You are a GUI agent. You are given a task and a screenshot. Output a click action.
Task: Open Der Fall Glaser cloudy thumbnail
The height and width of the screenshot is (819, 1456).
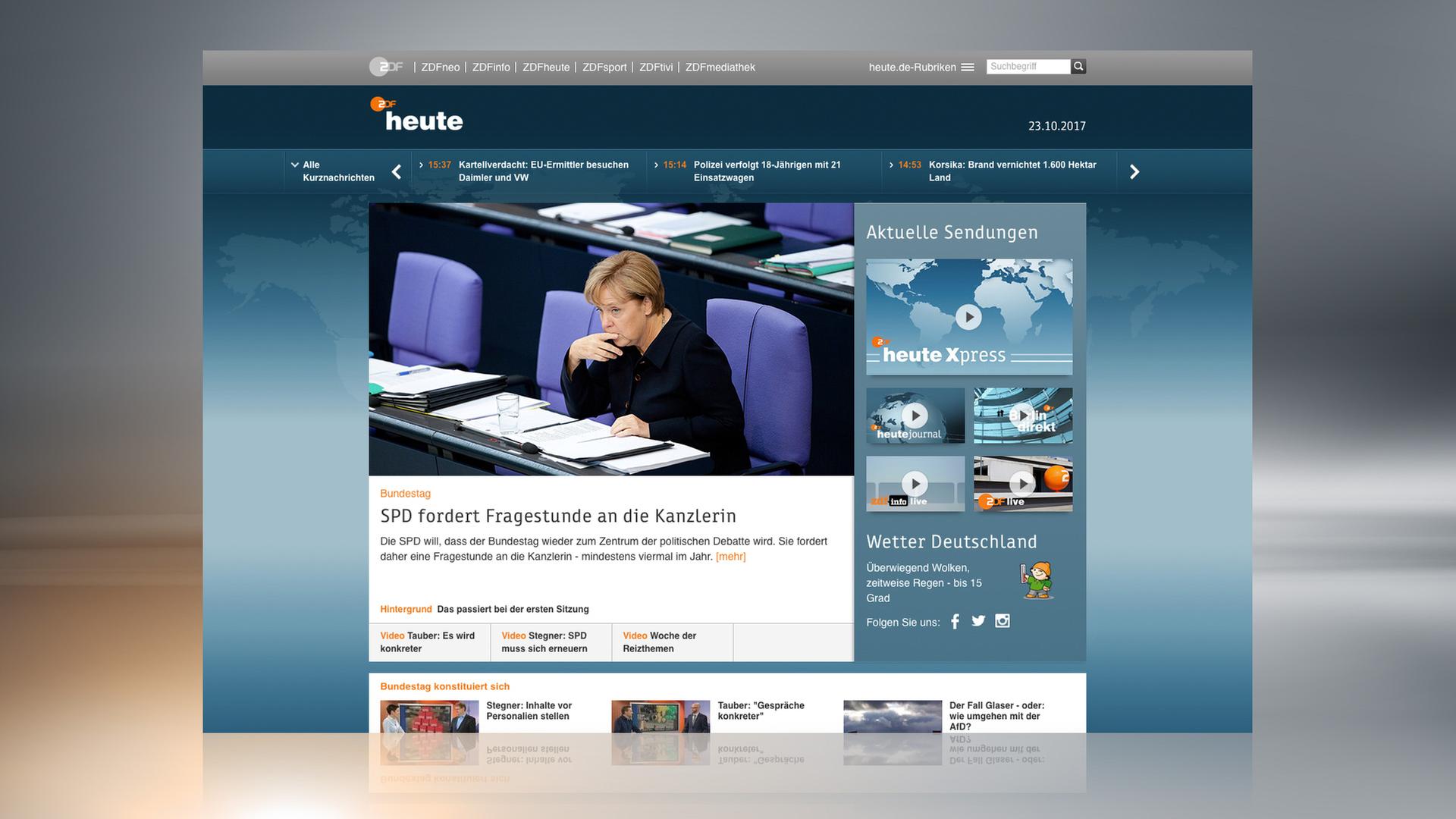click(893, 717)
